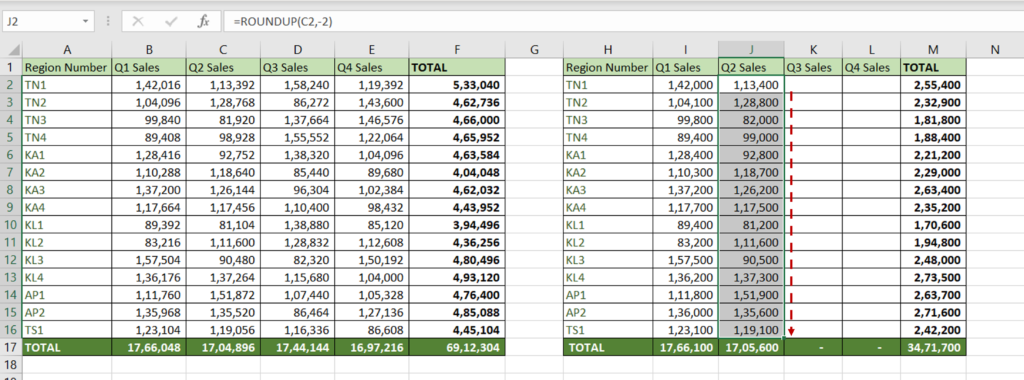Select column A header

tap(67, 50)
